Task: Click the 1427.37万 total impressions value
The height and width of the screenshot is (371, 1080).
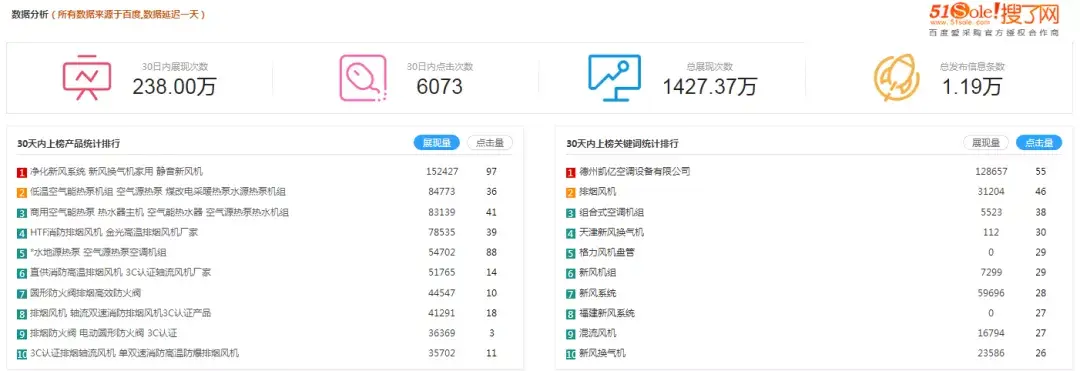Action: pyautogui.click(x=709, y=87)
